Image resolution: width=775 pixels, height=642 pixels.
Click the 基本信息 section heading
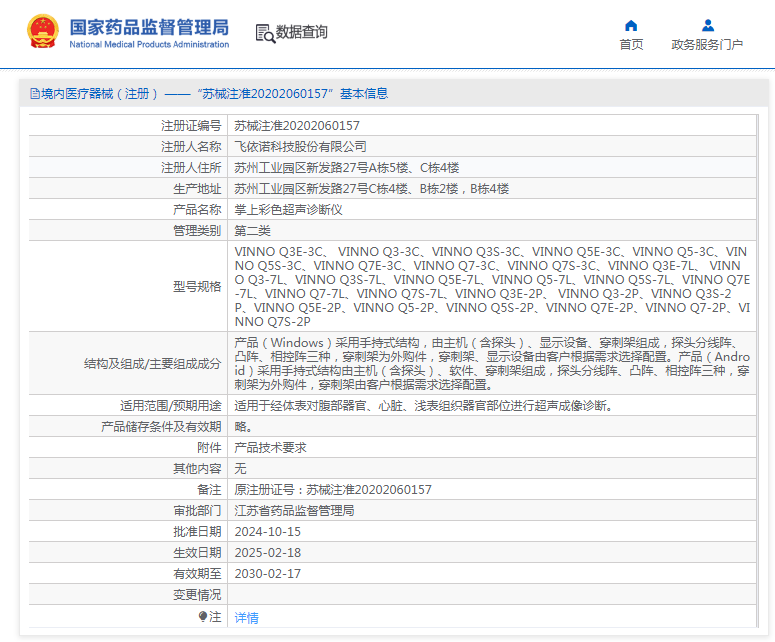click(x=364, y=94)
